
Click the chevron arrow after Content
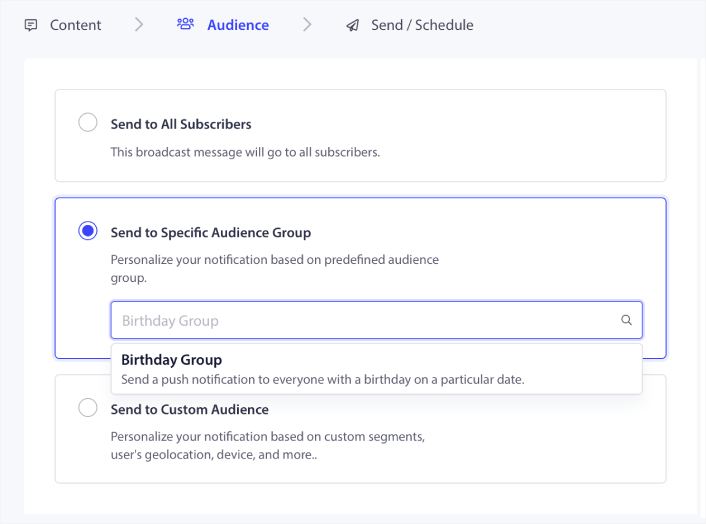[x=139, y=25]
